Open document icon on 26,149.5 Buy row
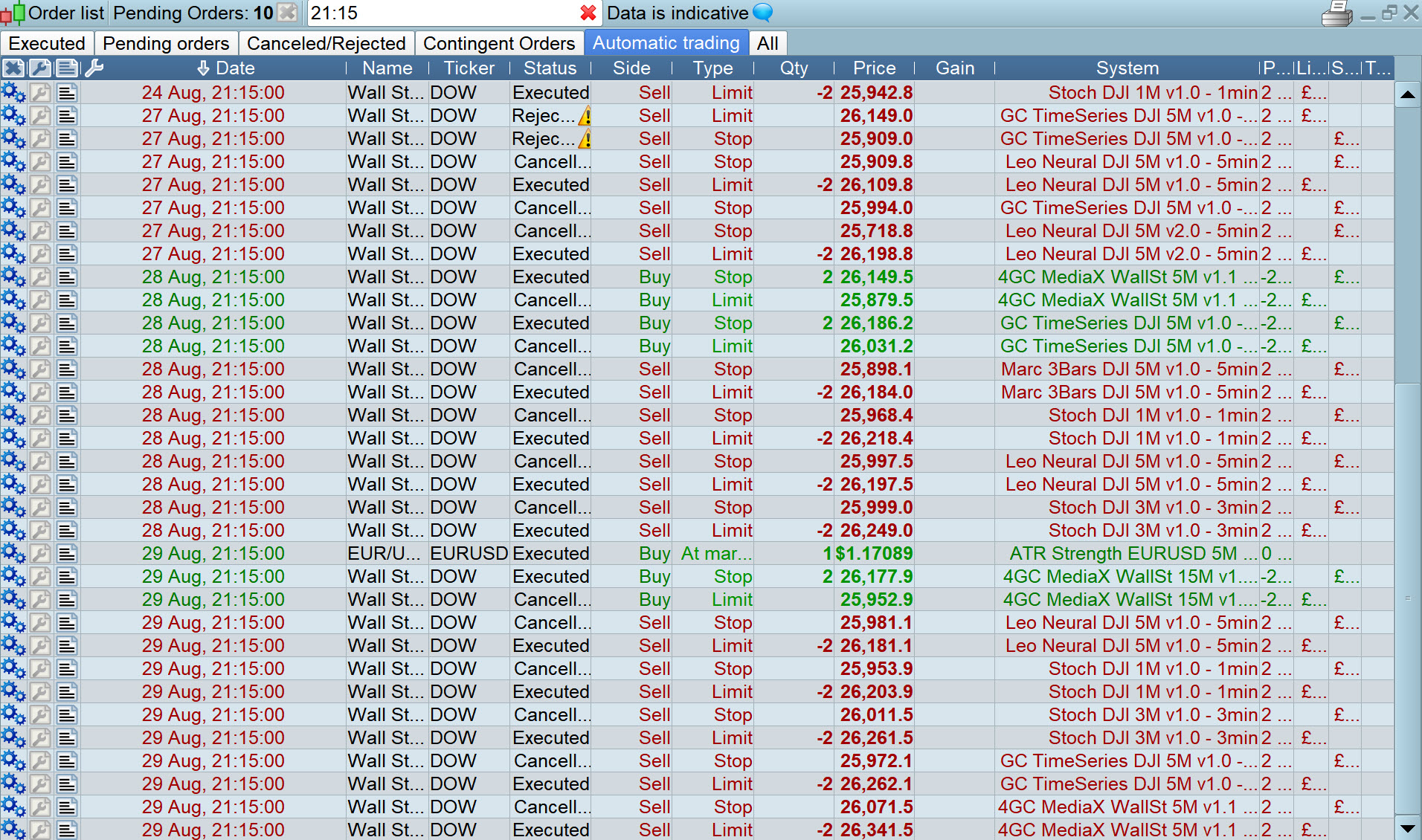Image resolution: width=1422 pixels, height=840 pixels. point(67,277)
